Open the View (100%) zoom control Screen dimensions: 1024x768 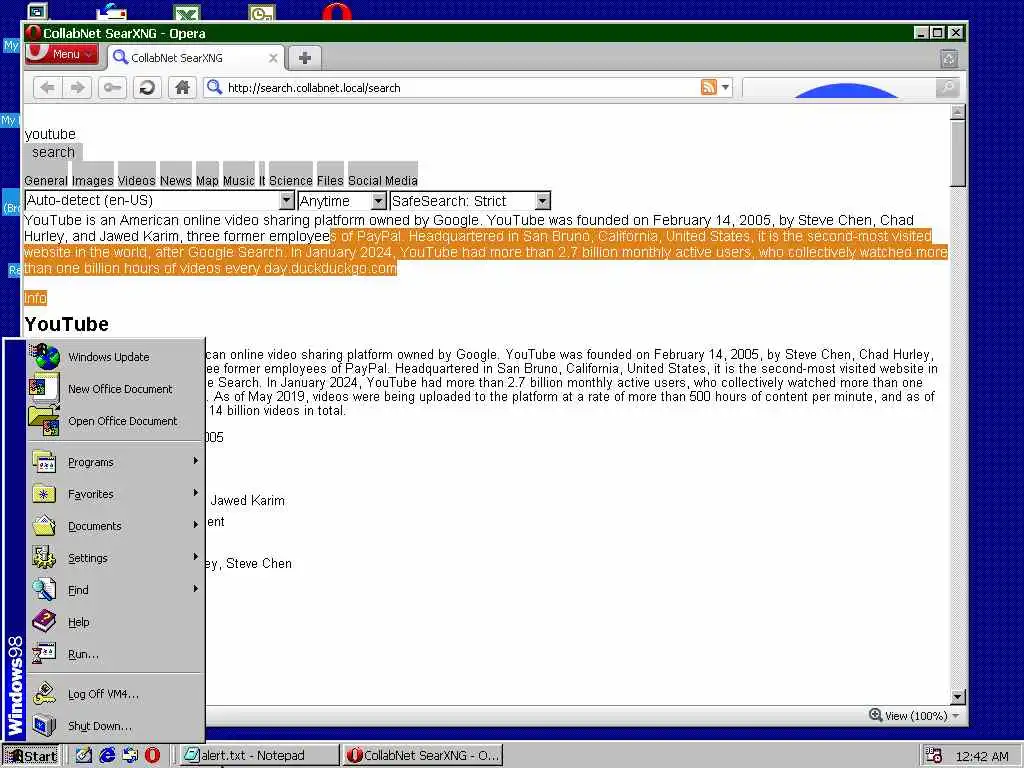pyautogui.click(x=915, y=716)
